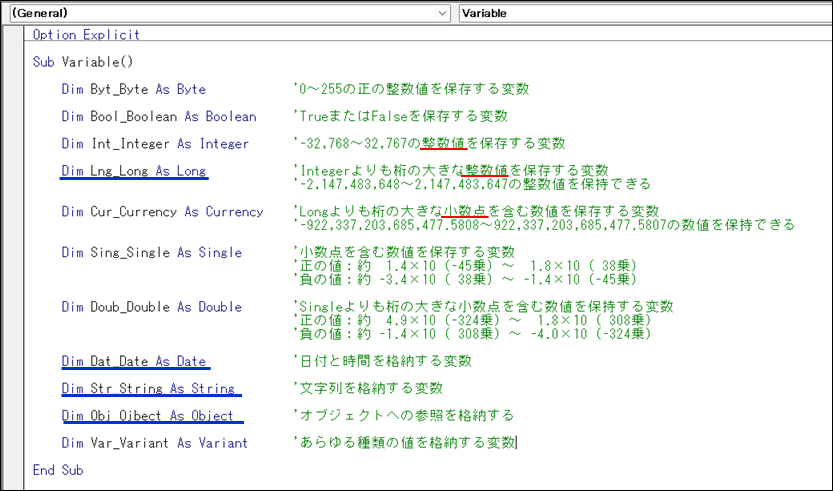Click the Double negative range comment -1.4×10 ( 308乗)

[472, 334]
